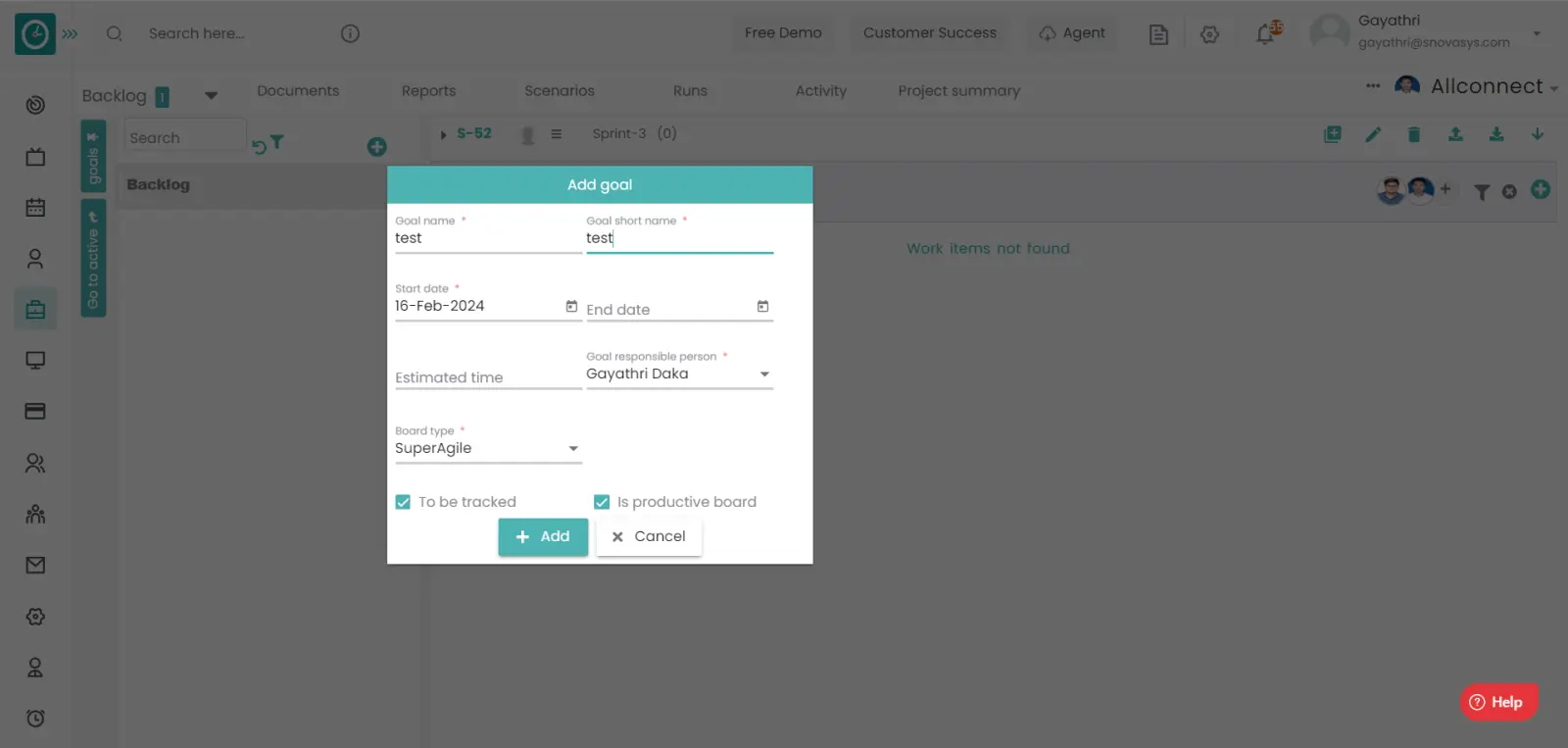
Task: Click the search magnifier icon in header
Action: 115,33
